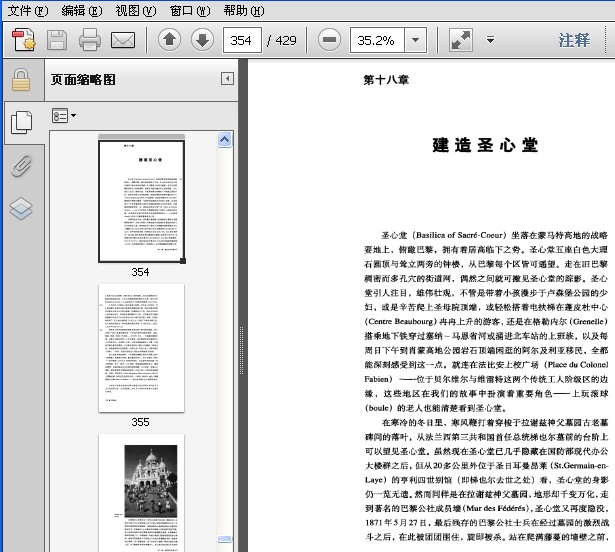The height and width of the screenshot is (552, 615).
Task: Go to previous page with up arrow
Action: [169, 40]
